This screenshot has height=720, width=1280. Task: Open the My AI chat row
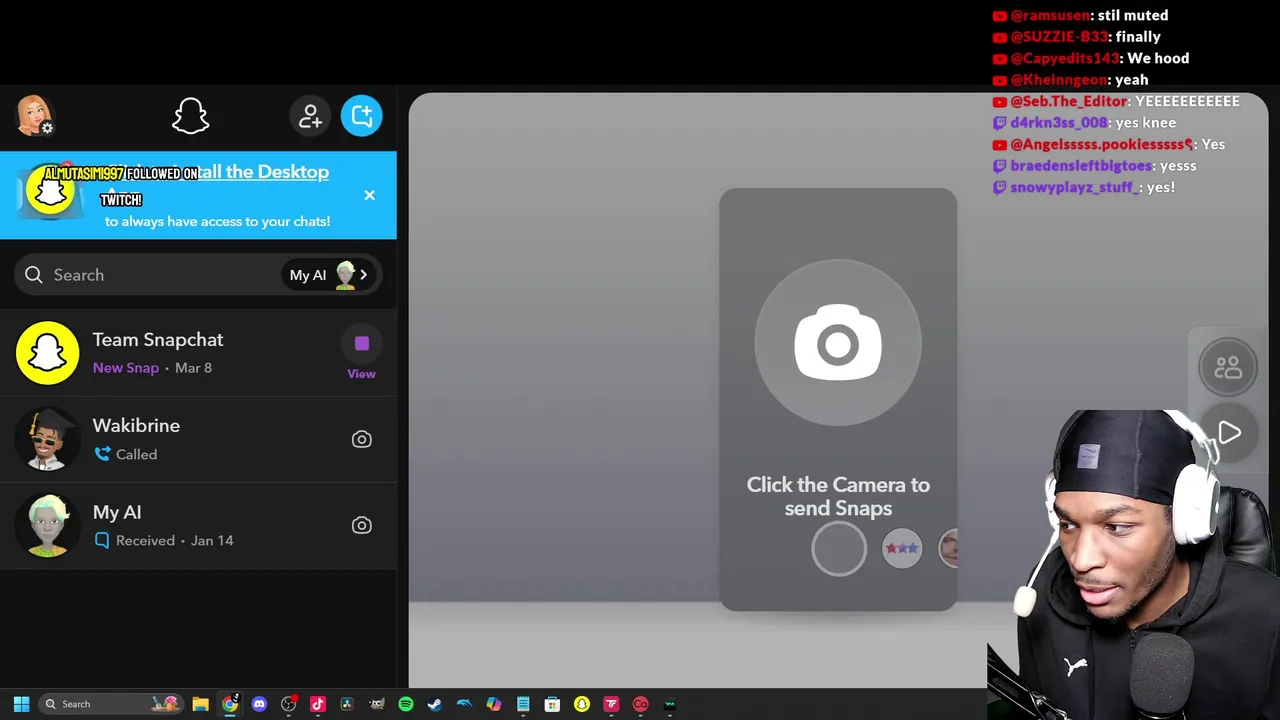[x=198, y=525]
